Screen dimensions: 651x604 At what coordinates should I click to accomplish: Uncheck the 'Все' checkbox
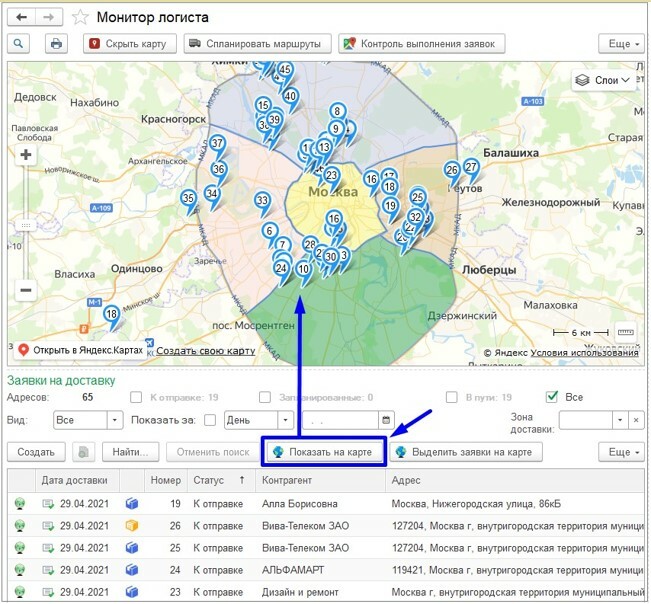click(551, 398)
